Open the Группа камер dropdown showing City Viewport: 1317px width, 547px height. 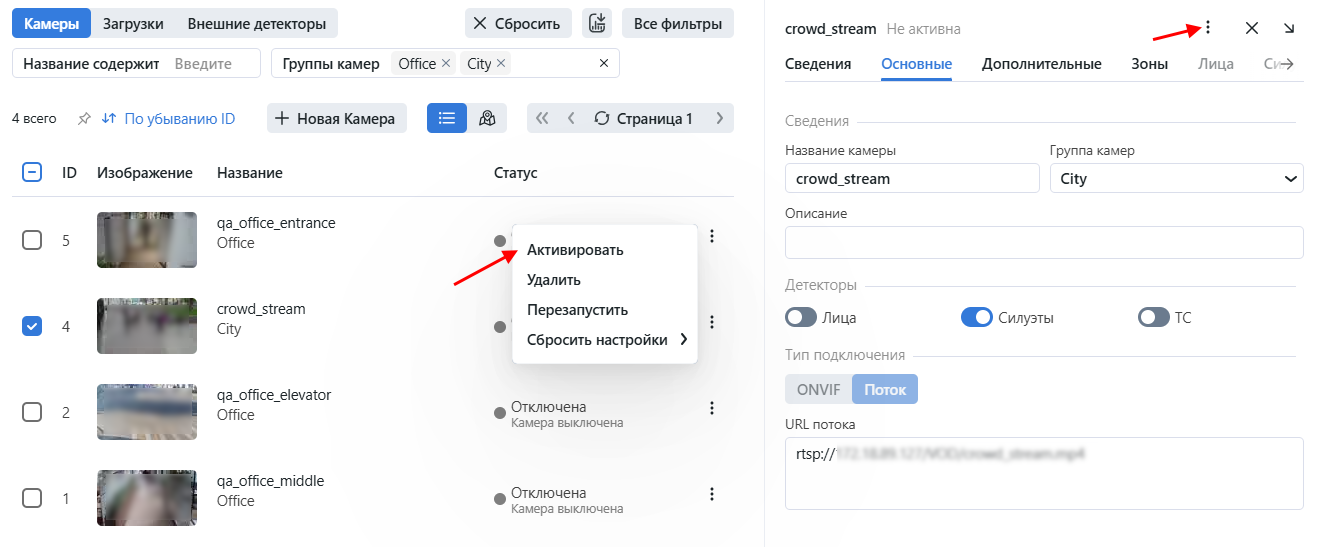tap(1175, 179)
